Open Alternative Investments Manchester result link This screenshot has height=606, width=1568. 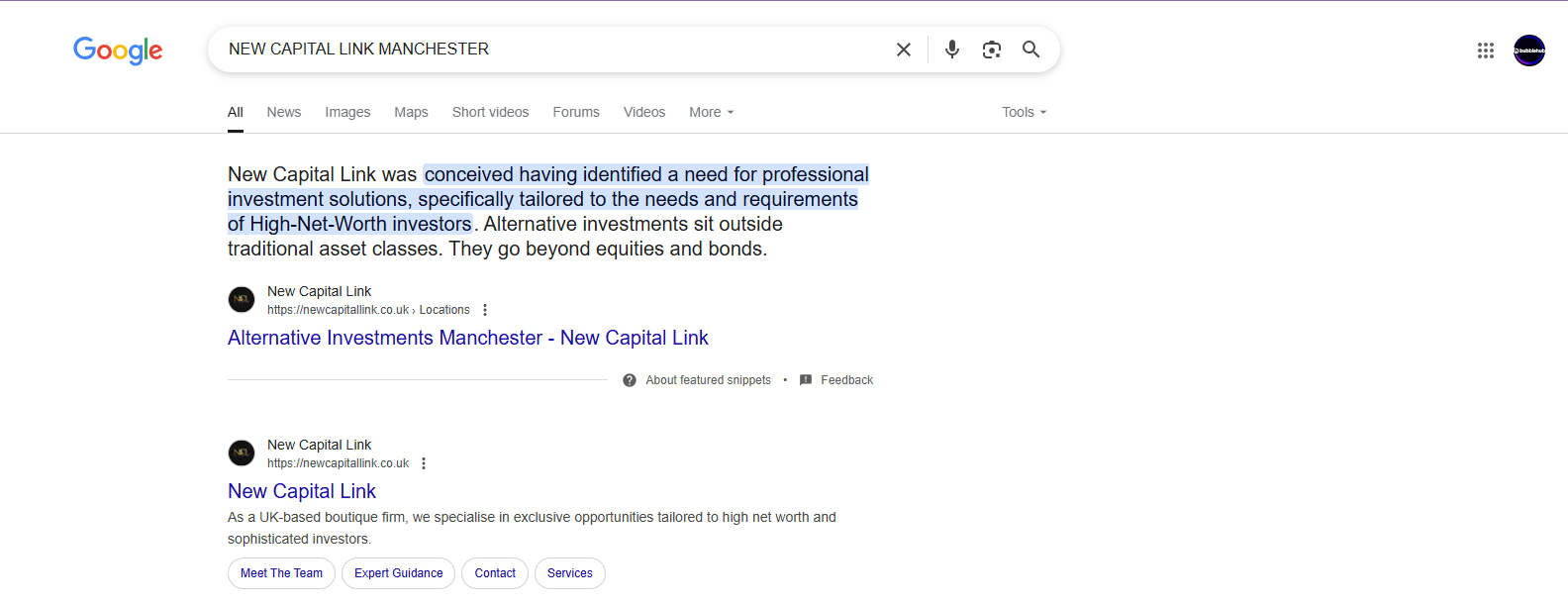468,338
